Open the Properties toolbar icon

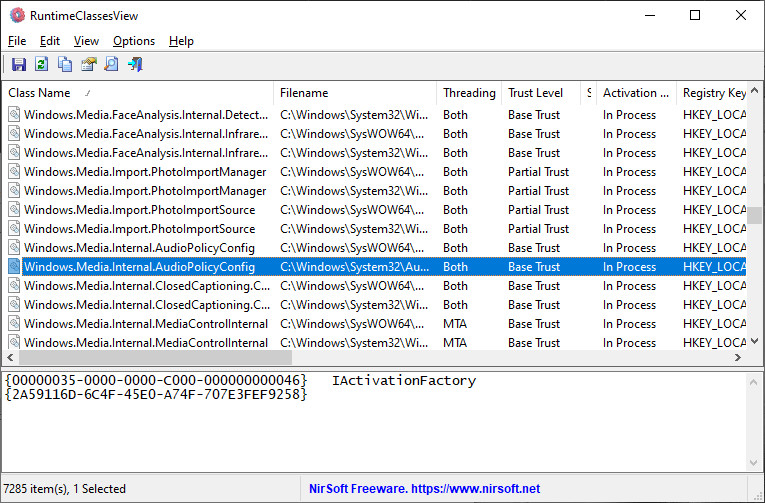(x=88, y=64)
